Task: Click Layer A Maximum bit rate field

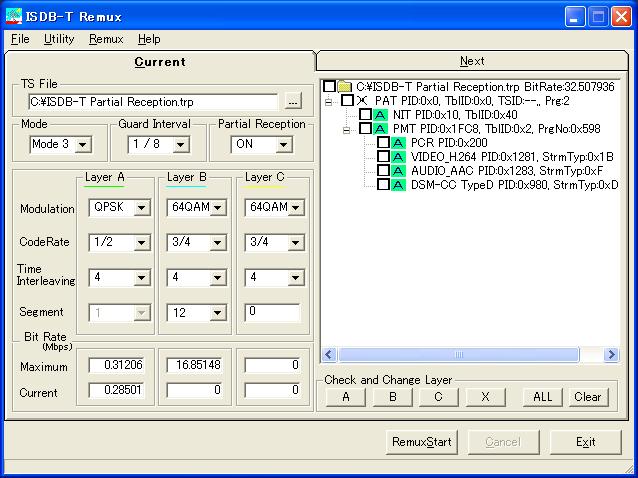Action: 117,365
